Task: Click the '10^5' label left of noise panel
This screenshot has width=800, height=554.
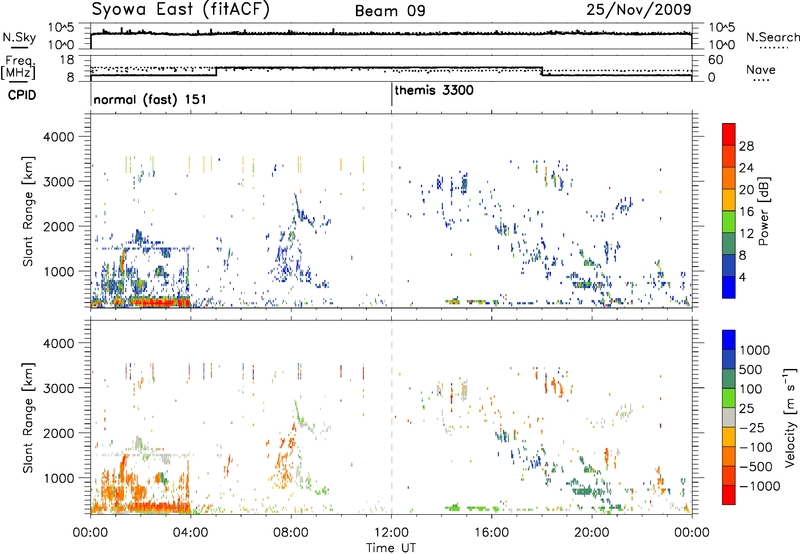Action: tap(61, 28)
